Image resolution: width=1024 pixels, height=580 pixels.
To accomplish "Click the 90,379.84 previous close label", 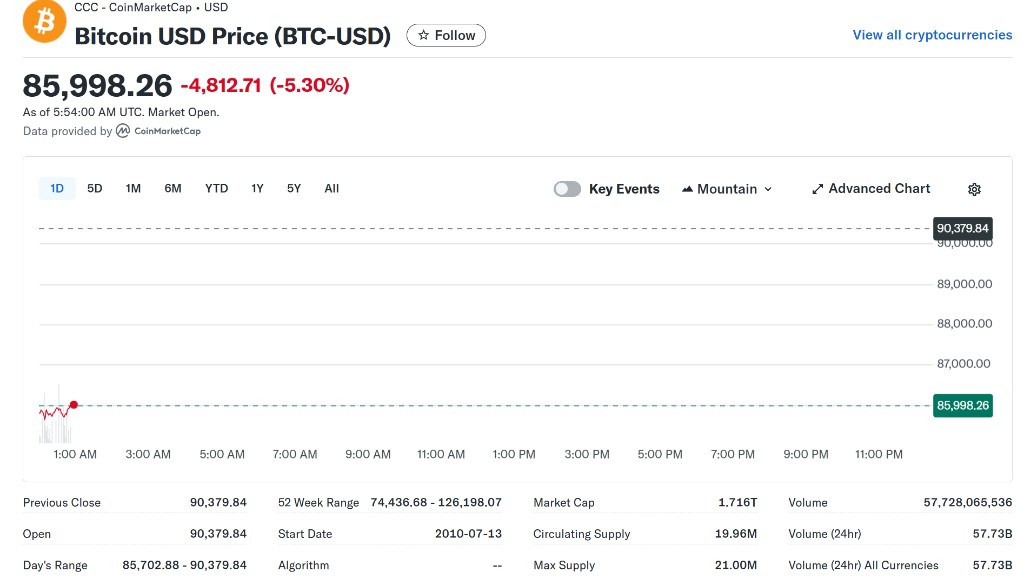I will [962, 228].
